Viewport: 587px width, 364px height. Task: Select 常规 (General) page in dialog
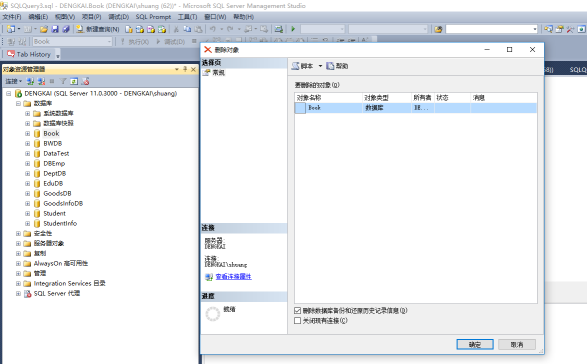pyautogui.click(x=219, y=73)
